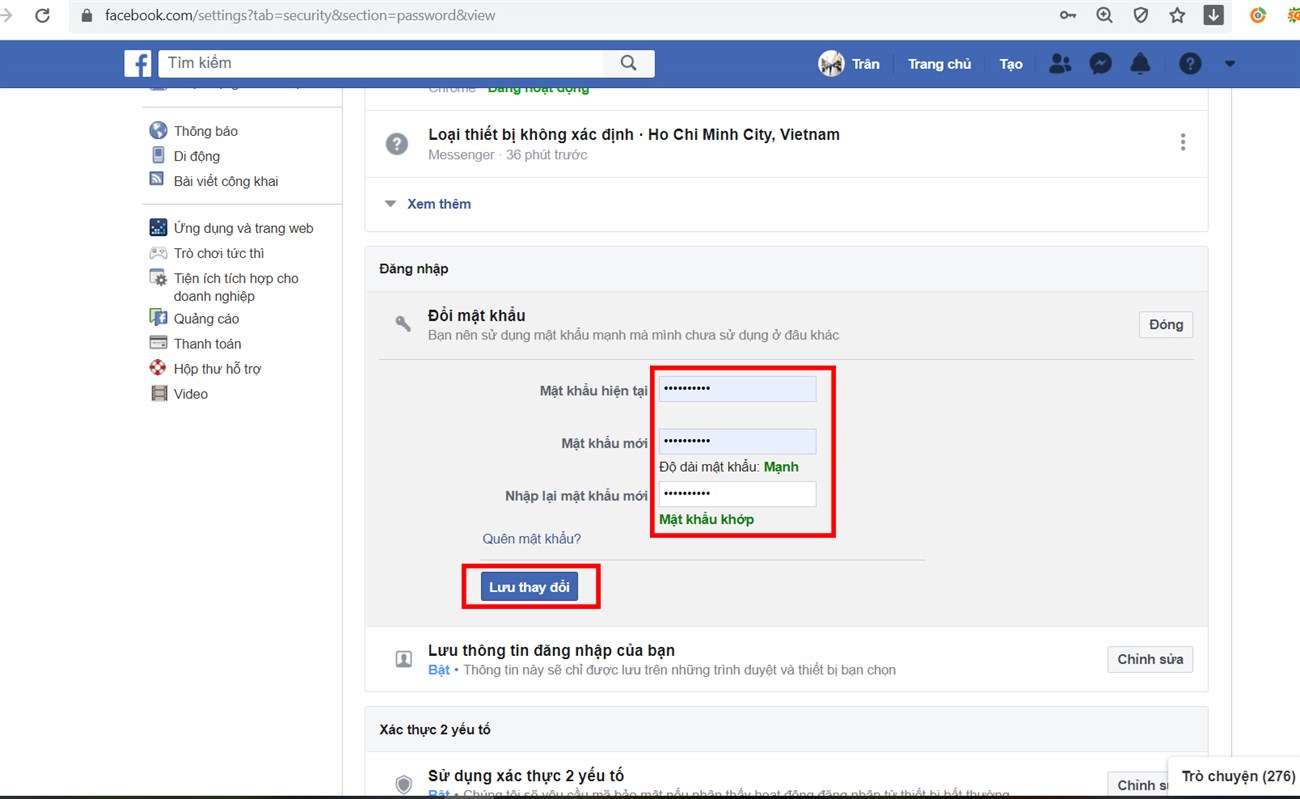Click the Di động phone icon
The image size is (1300, 799).
point(158,155)
